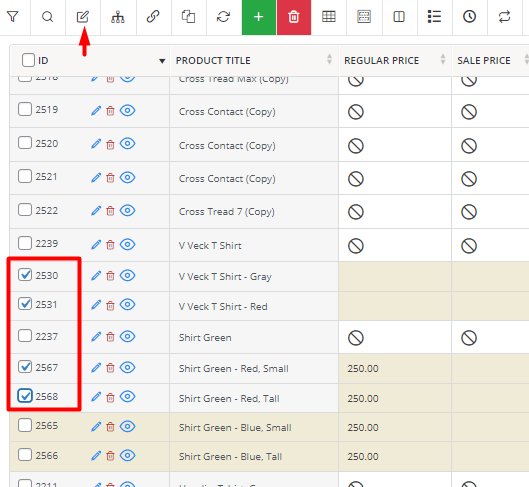
Task: Open the bulk edit pencil-square icon
Action: click(83, 17)
